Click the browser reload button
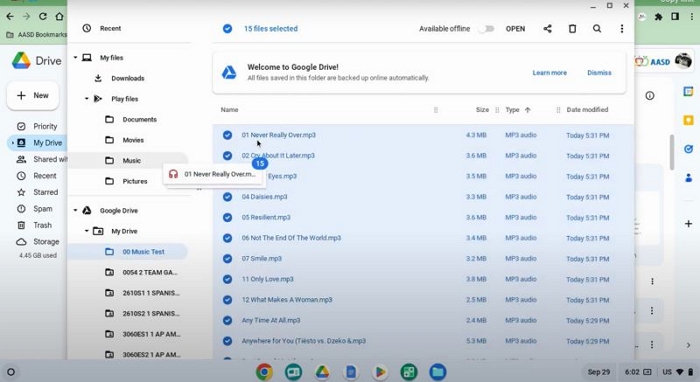The height and width of the screenshot is (382, 700). click(43, 17)
